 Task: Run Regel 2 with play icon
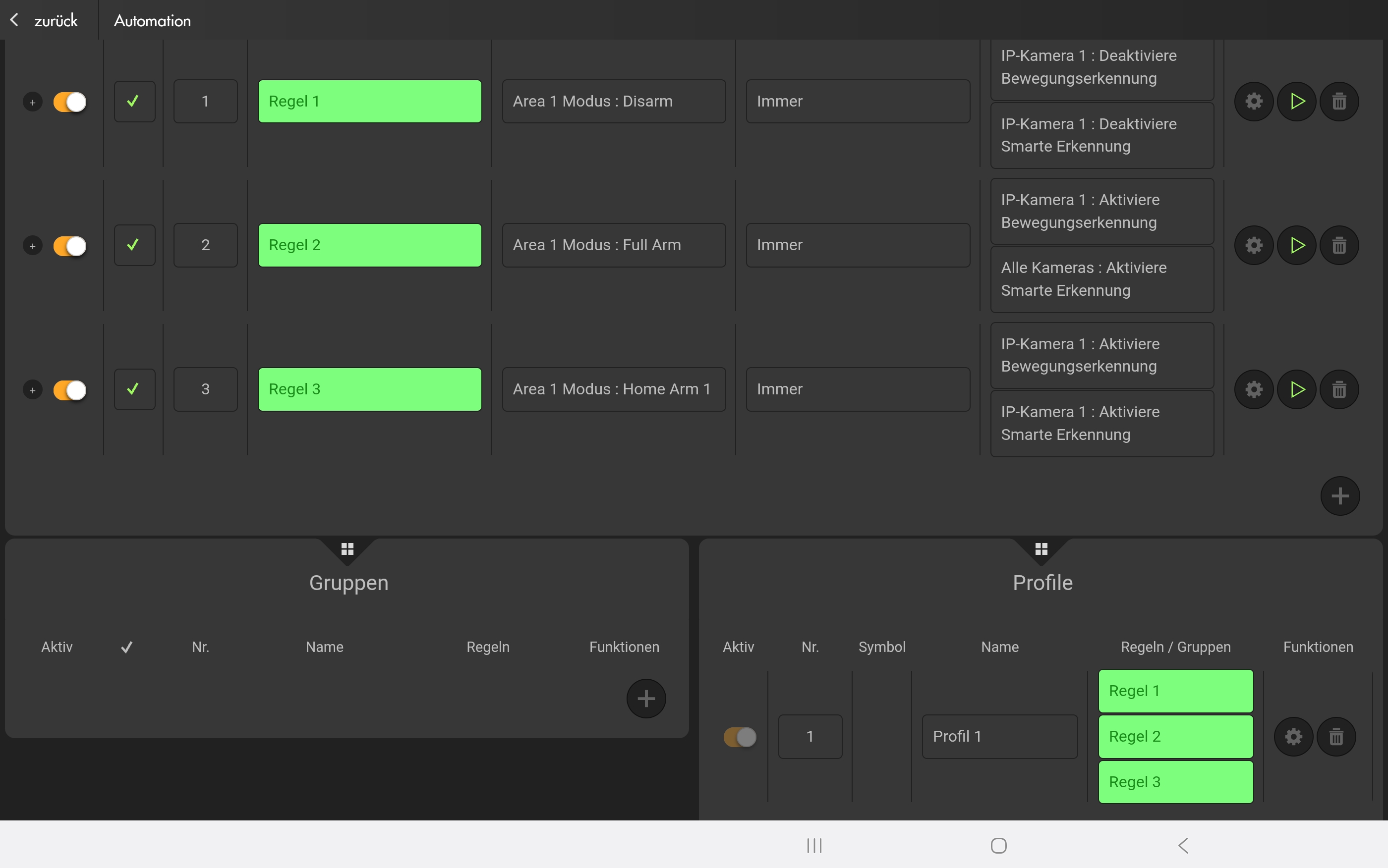[x=1296, y=246]
